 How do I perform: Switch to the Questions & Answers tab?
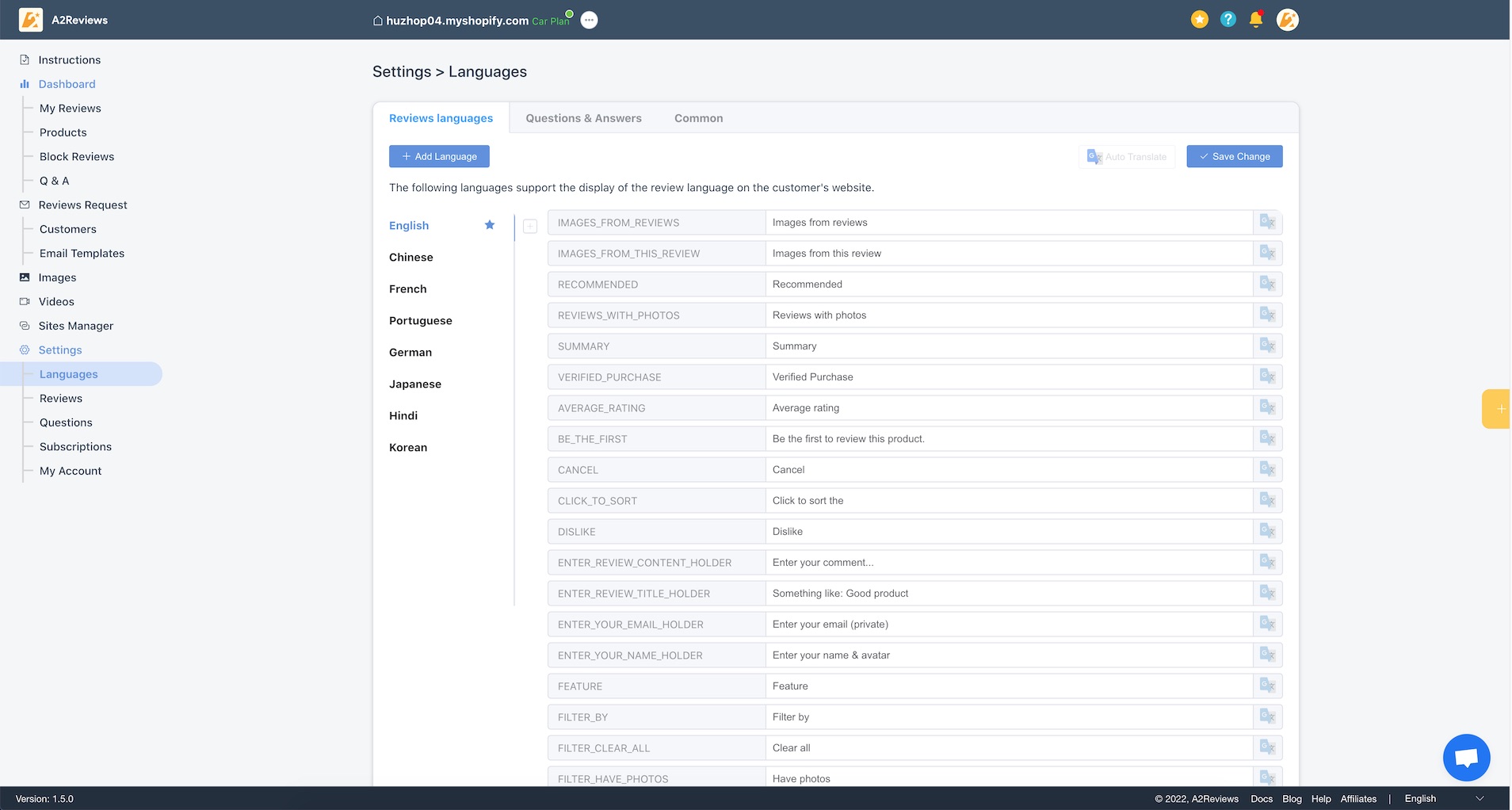click(x=583, y=117)
